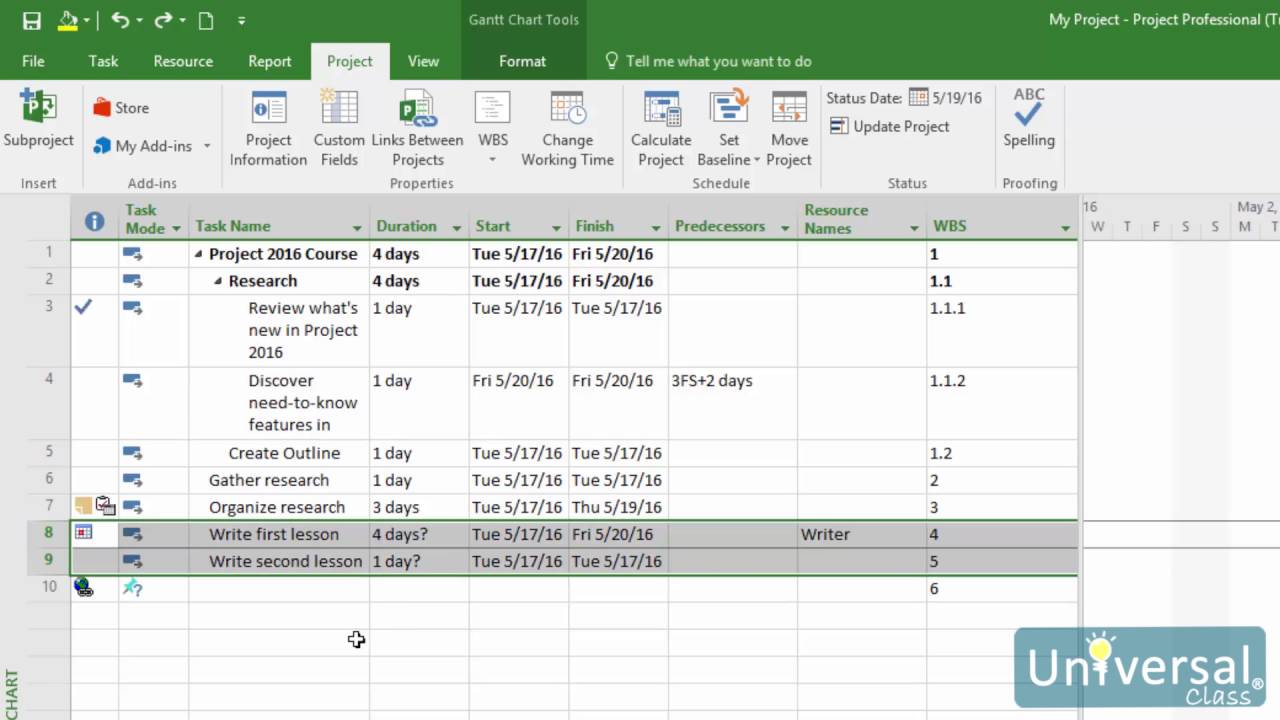
Task: Open the Resource Names column filter arrow
Action: 914,228
